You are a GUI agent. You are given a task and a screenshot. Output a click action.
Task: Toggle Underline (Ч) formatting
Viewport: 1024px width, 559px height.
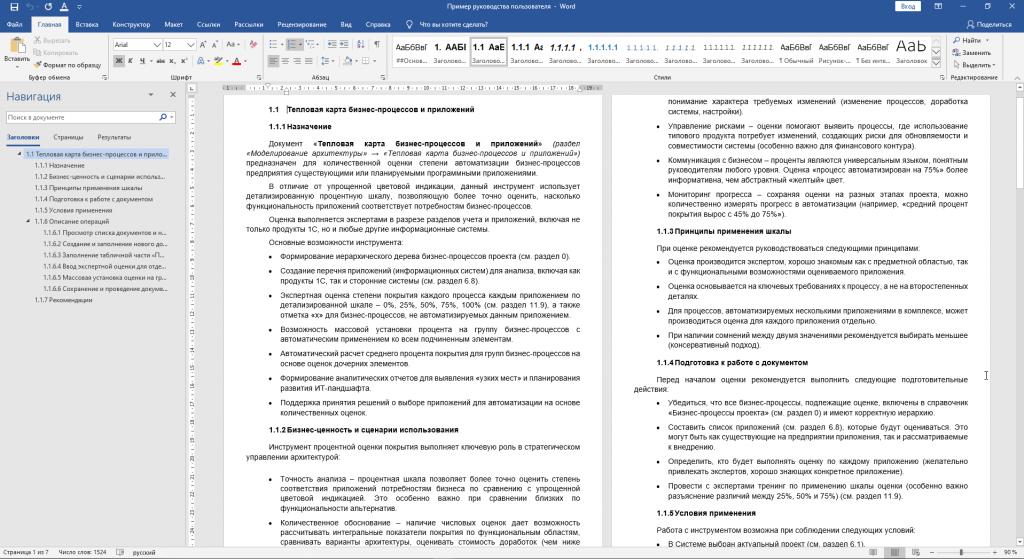point(142,61)
